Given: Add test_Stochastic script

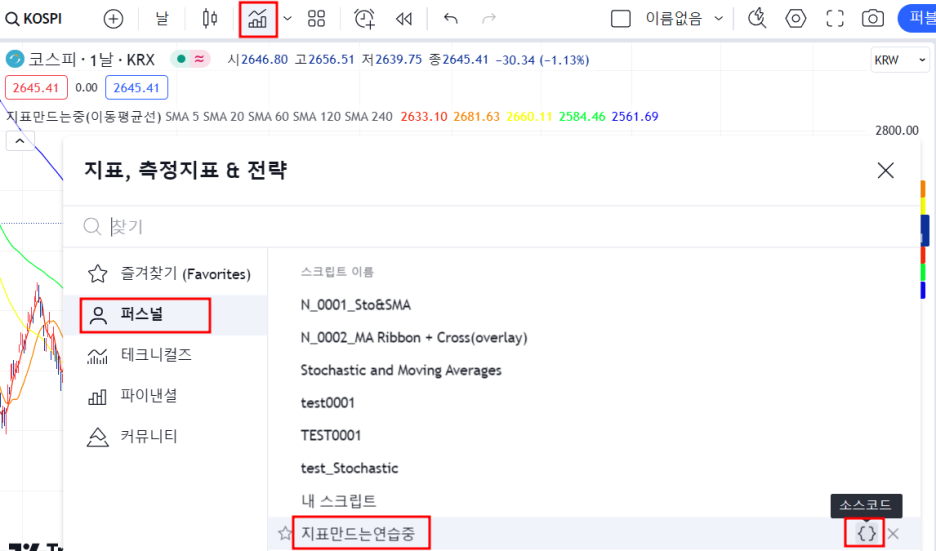Looking at the screenshot, I should 349,469.
